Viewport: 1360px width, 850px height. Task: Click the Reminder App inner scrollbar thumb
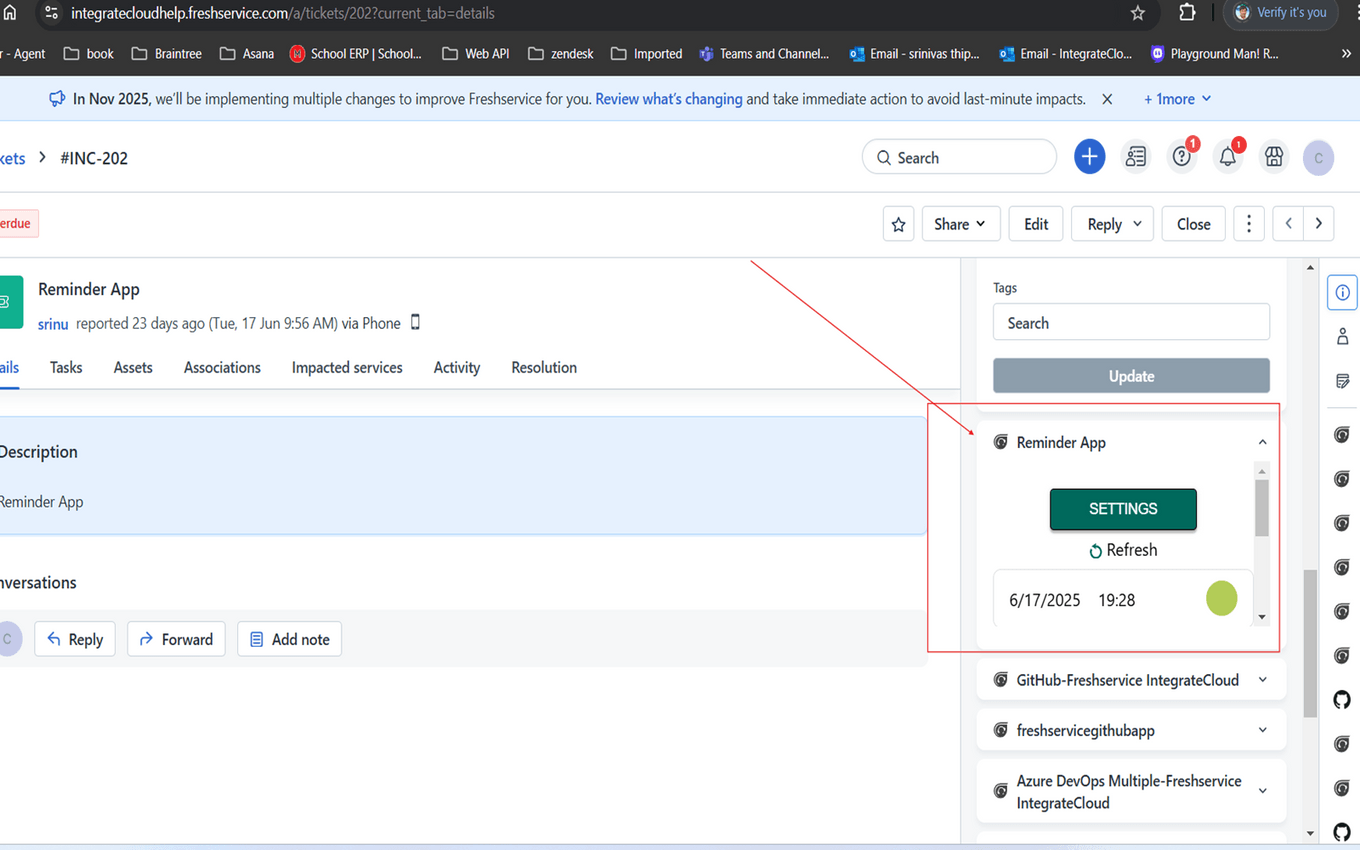(x=1262, y=508)
